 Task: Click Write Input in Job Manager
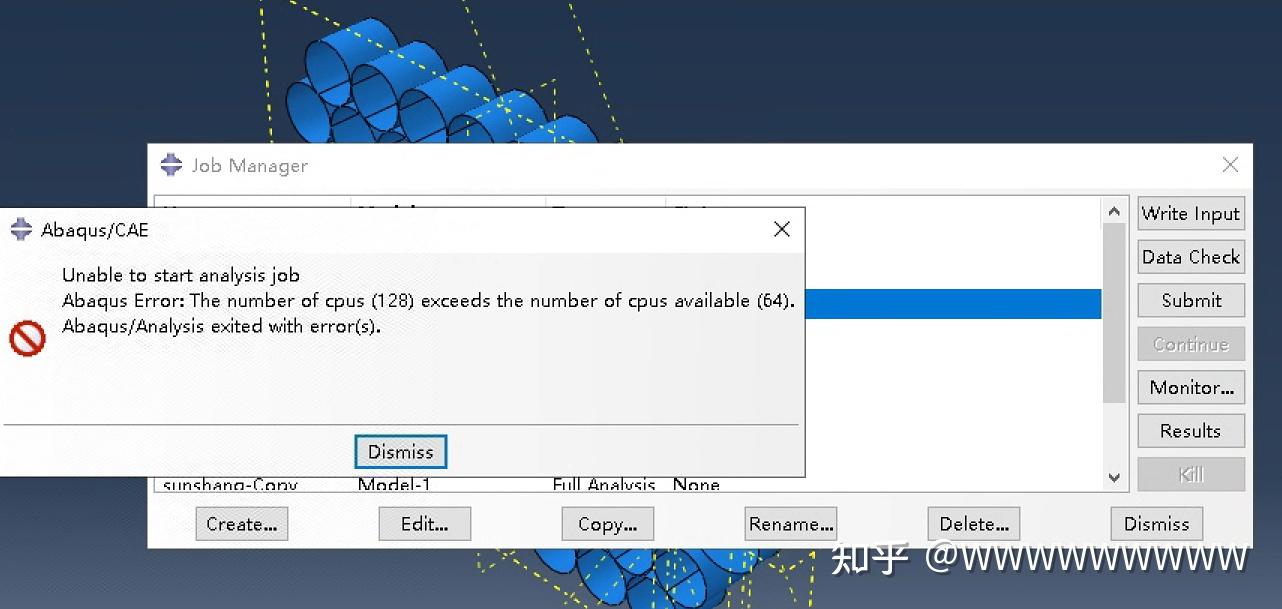[x=1191, y=213]
